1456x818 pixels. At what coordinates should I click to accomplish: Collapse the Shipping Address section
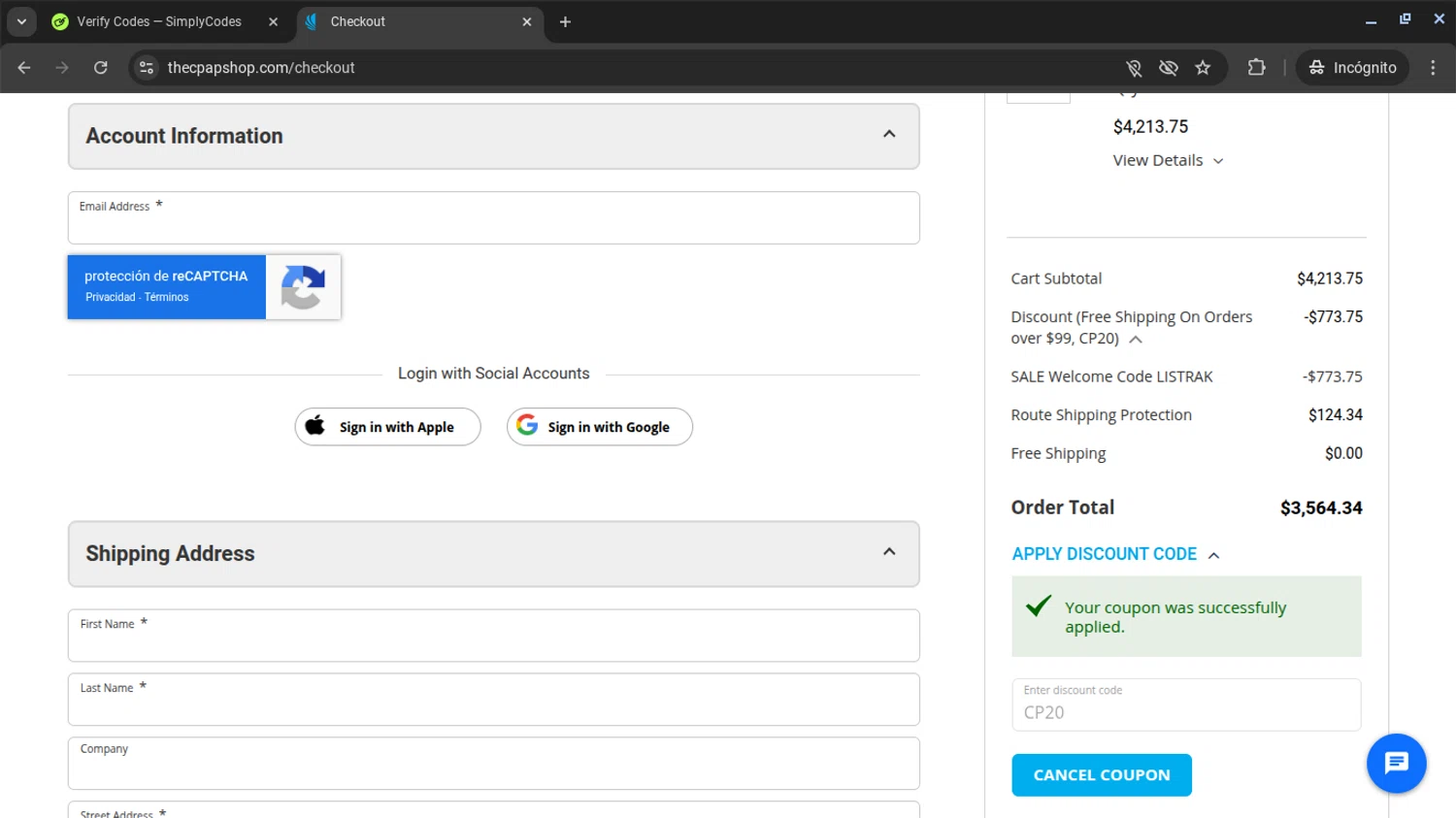click(x=888, y=552)
